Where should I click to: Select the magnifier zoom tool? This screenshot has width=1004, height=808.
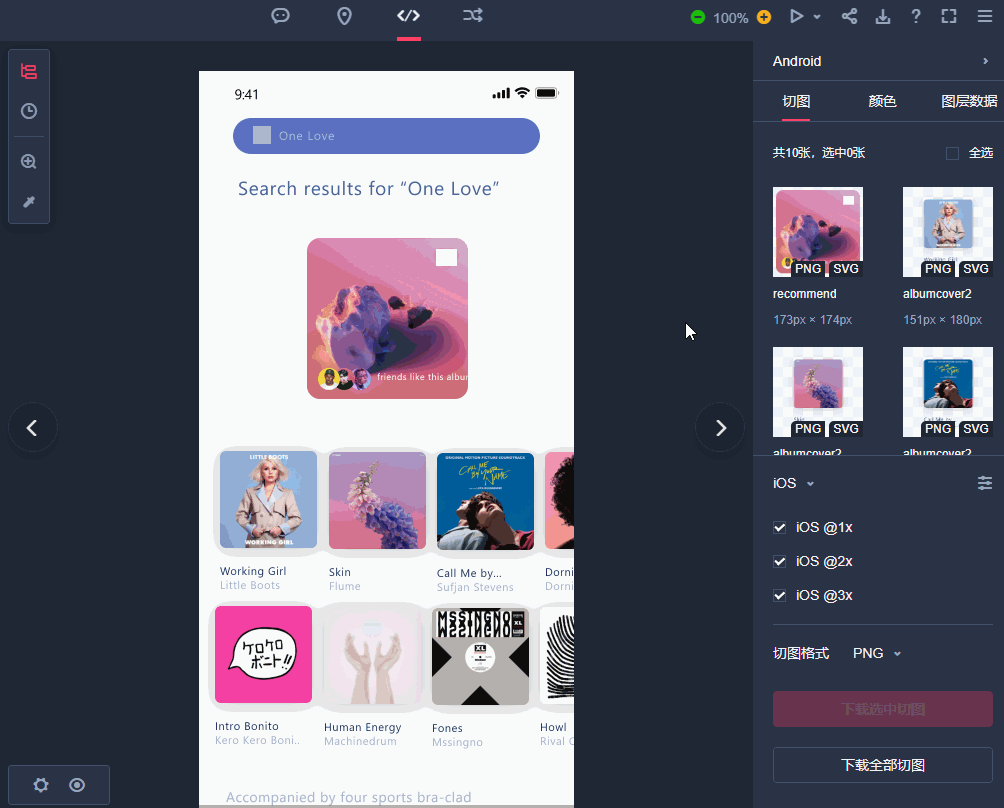pos(29,161)
